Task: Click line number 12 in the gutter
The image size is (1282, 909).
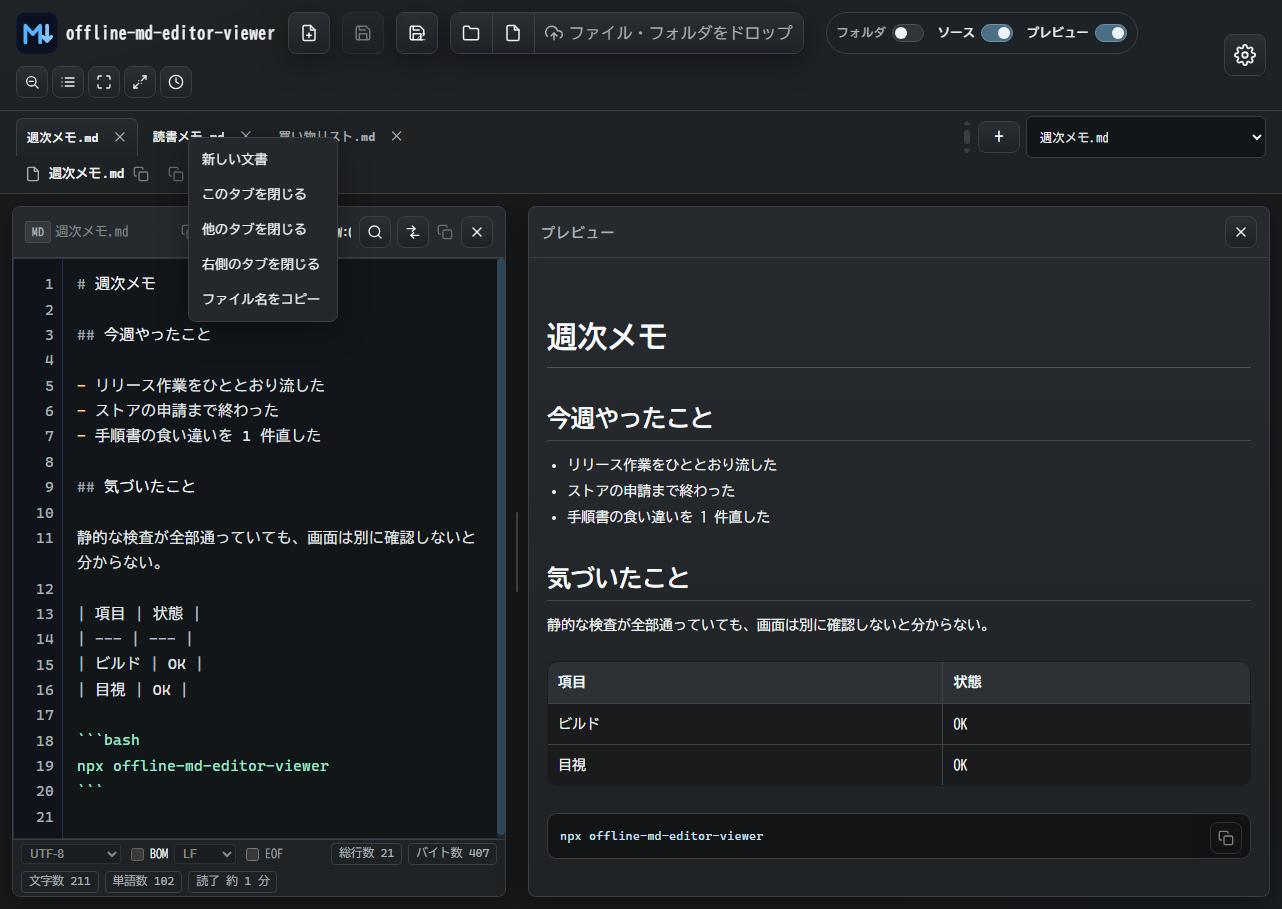Action: click(x=44, y=589)
